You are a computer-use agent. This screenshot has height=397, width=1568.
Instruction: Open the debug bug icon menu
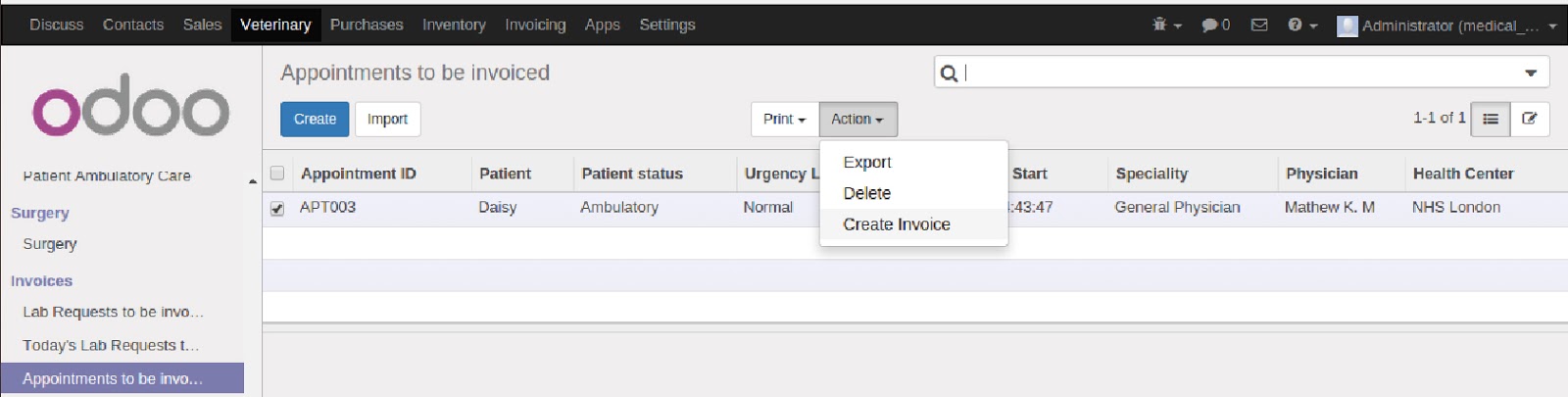tap(1160, 25)
